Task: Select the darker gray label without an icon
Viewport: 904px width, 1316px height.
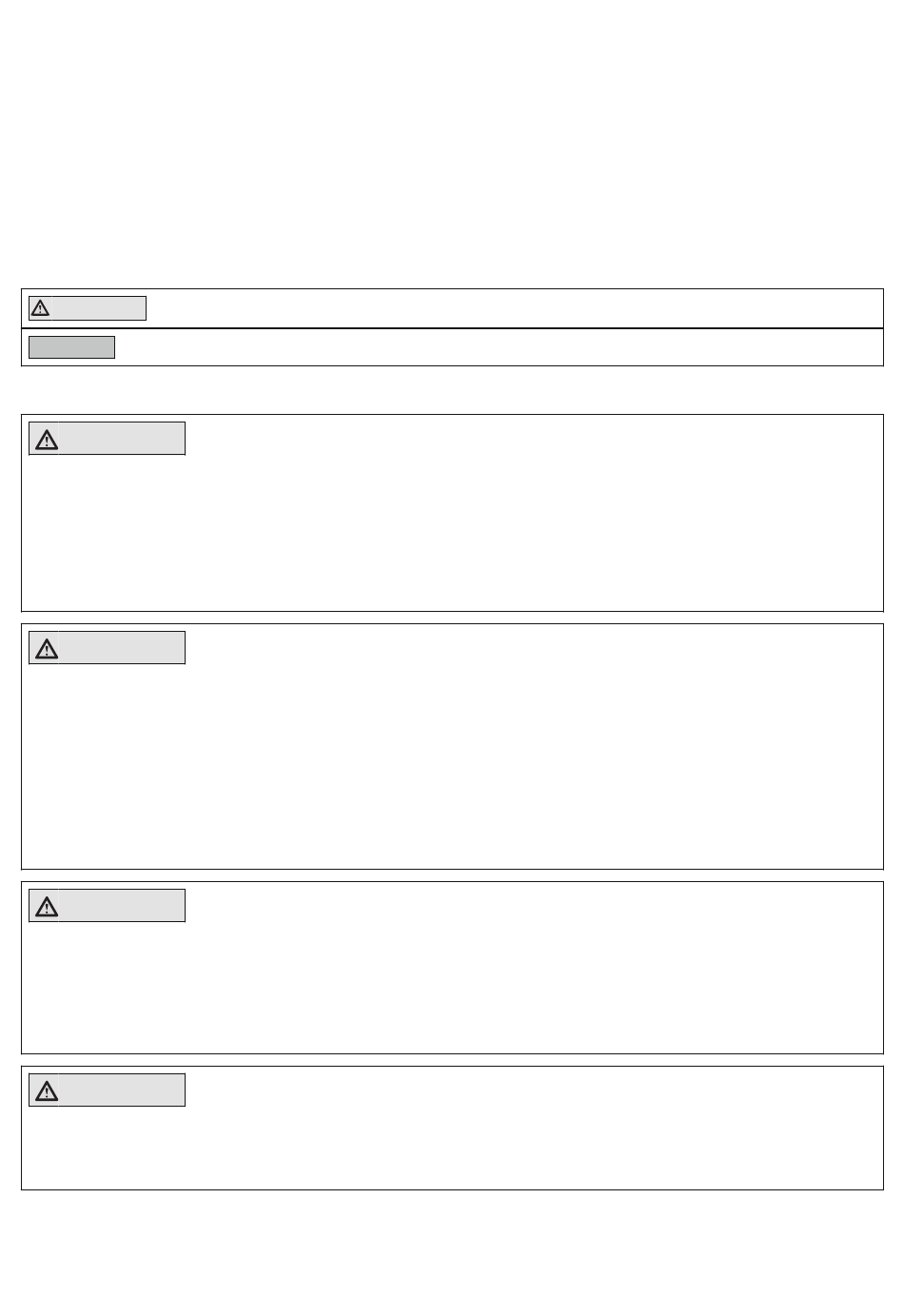Action: pos(71,347)
